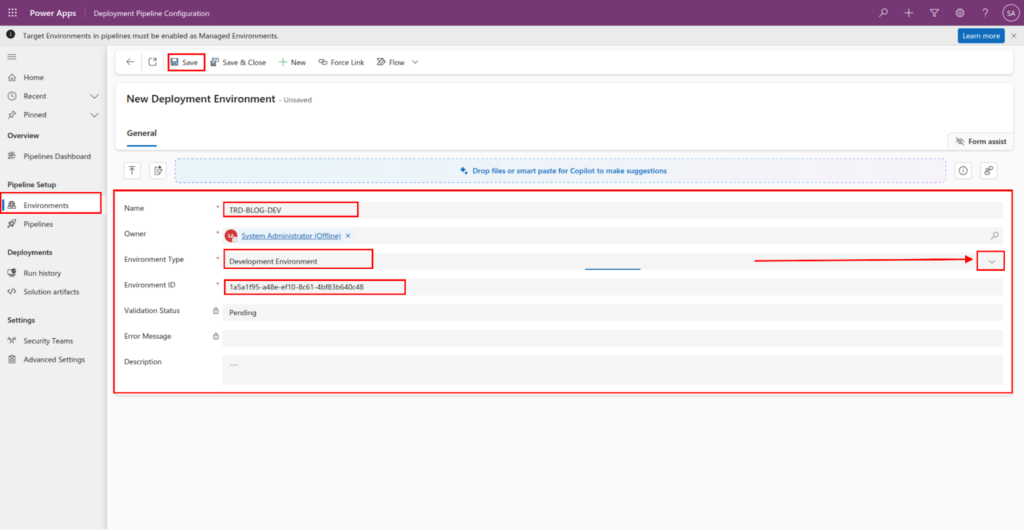This screenshot has height=530, width=1024.
Task: Expand the Environment Type dropdown chevron
Action: click(x=992, y=261)
